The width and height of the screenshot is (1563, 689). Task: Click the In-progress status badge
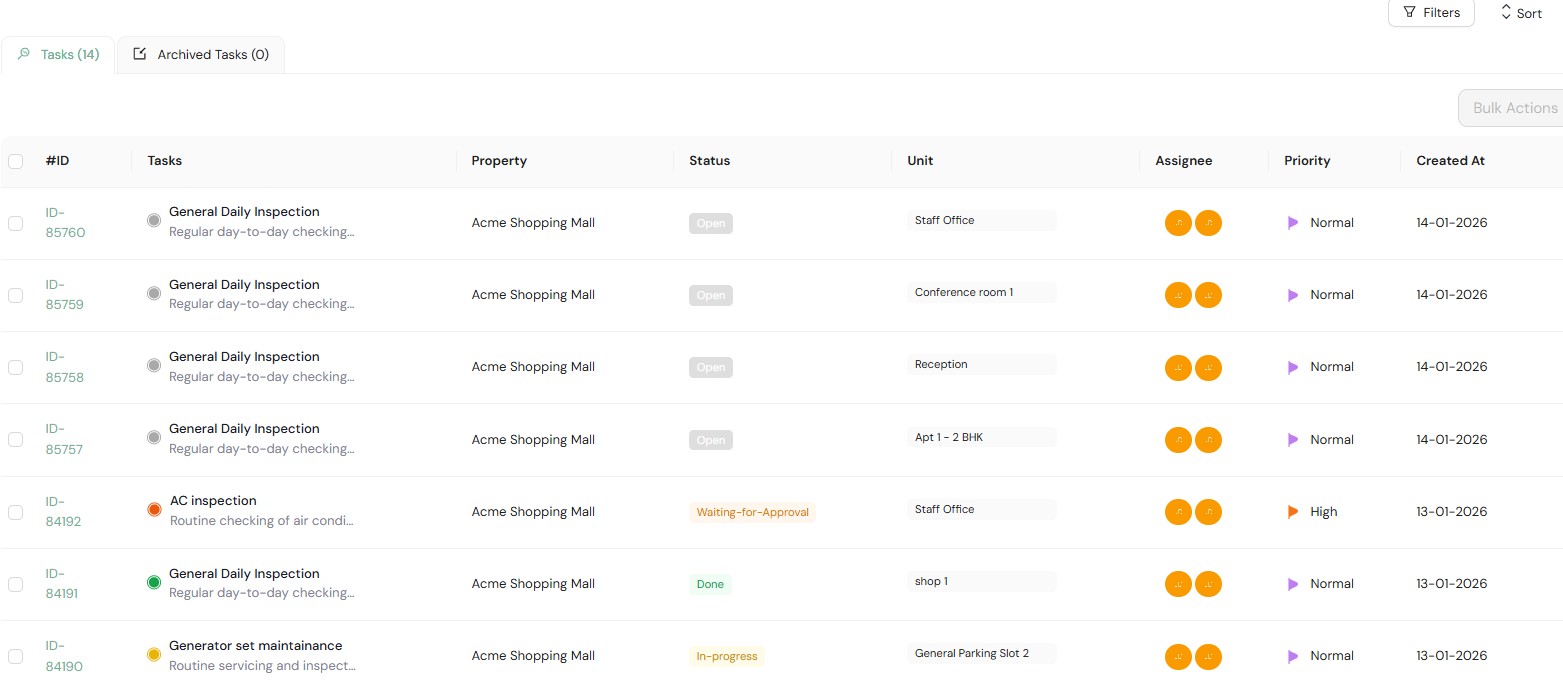pyautogui.click(x=727, y=656)
